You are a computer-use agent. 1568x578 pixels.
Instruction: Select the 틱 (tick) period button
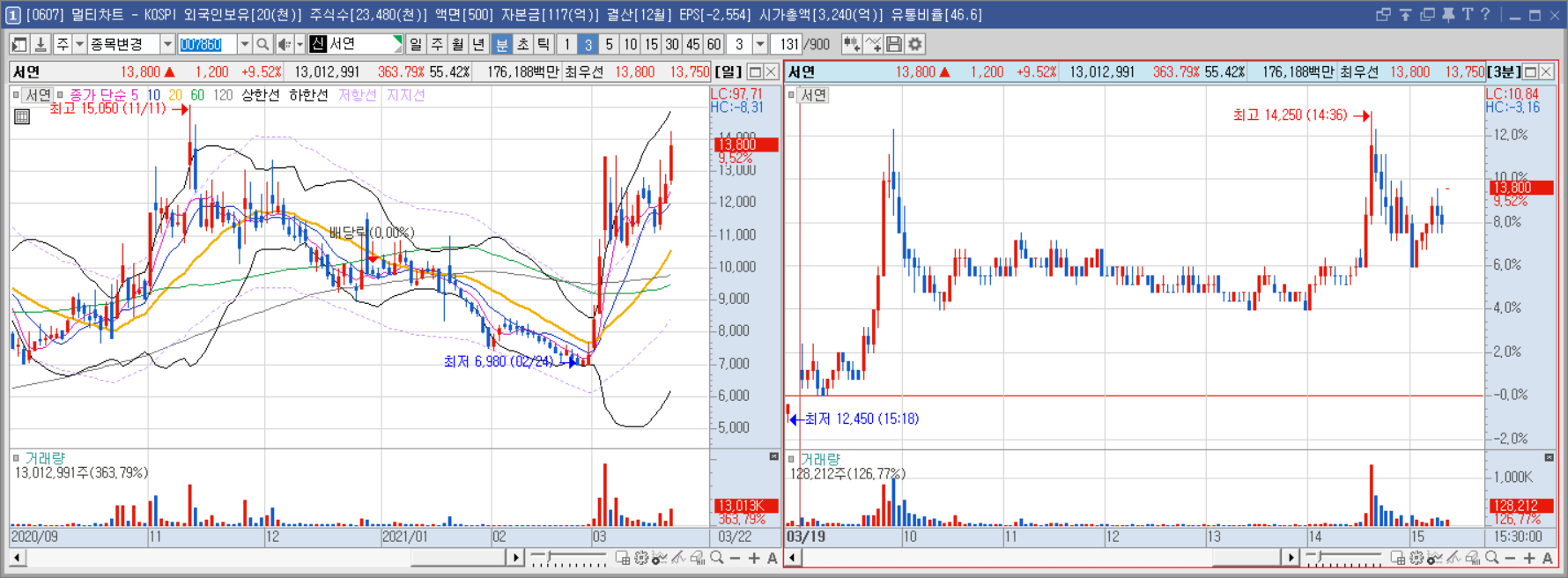click(x=544, y=44)
